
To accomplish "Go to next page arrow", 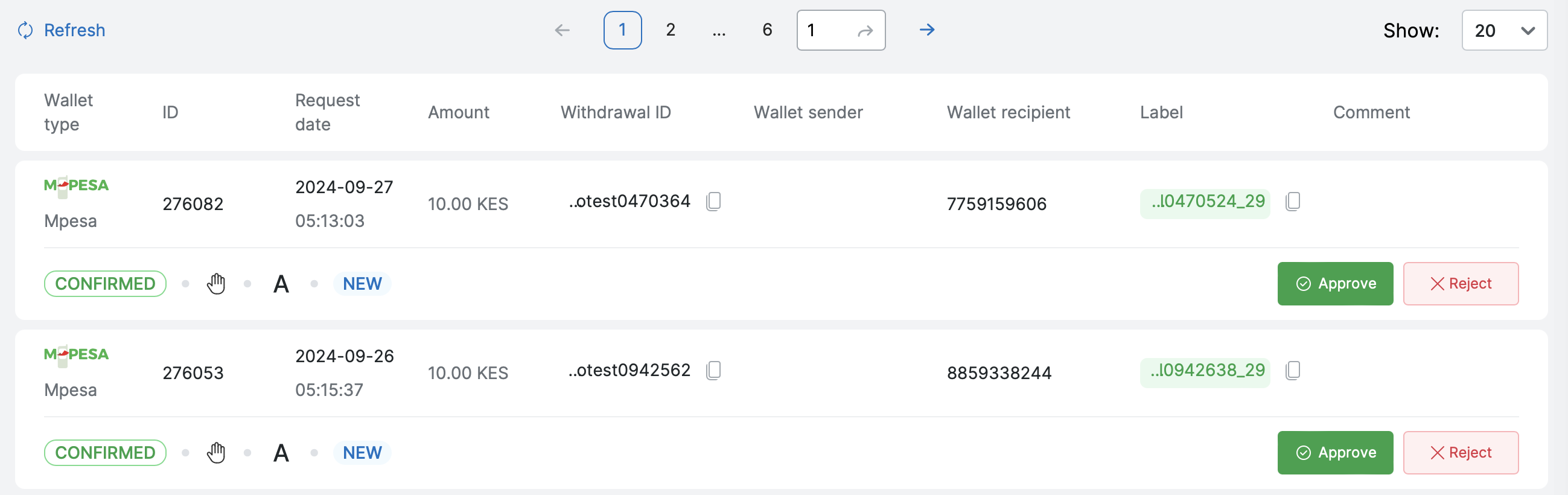I will tap(926, 30).
